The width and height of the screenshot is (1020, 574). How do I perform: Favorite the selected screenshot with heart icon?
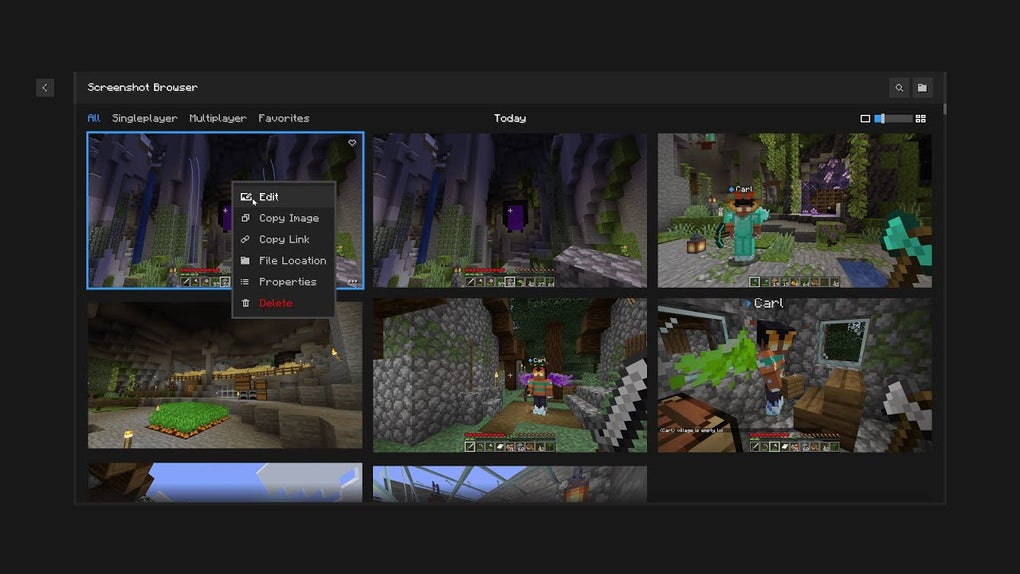coord(352,143)
